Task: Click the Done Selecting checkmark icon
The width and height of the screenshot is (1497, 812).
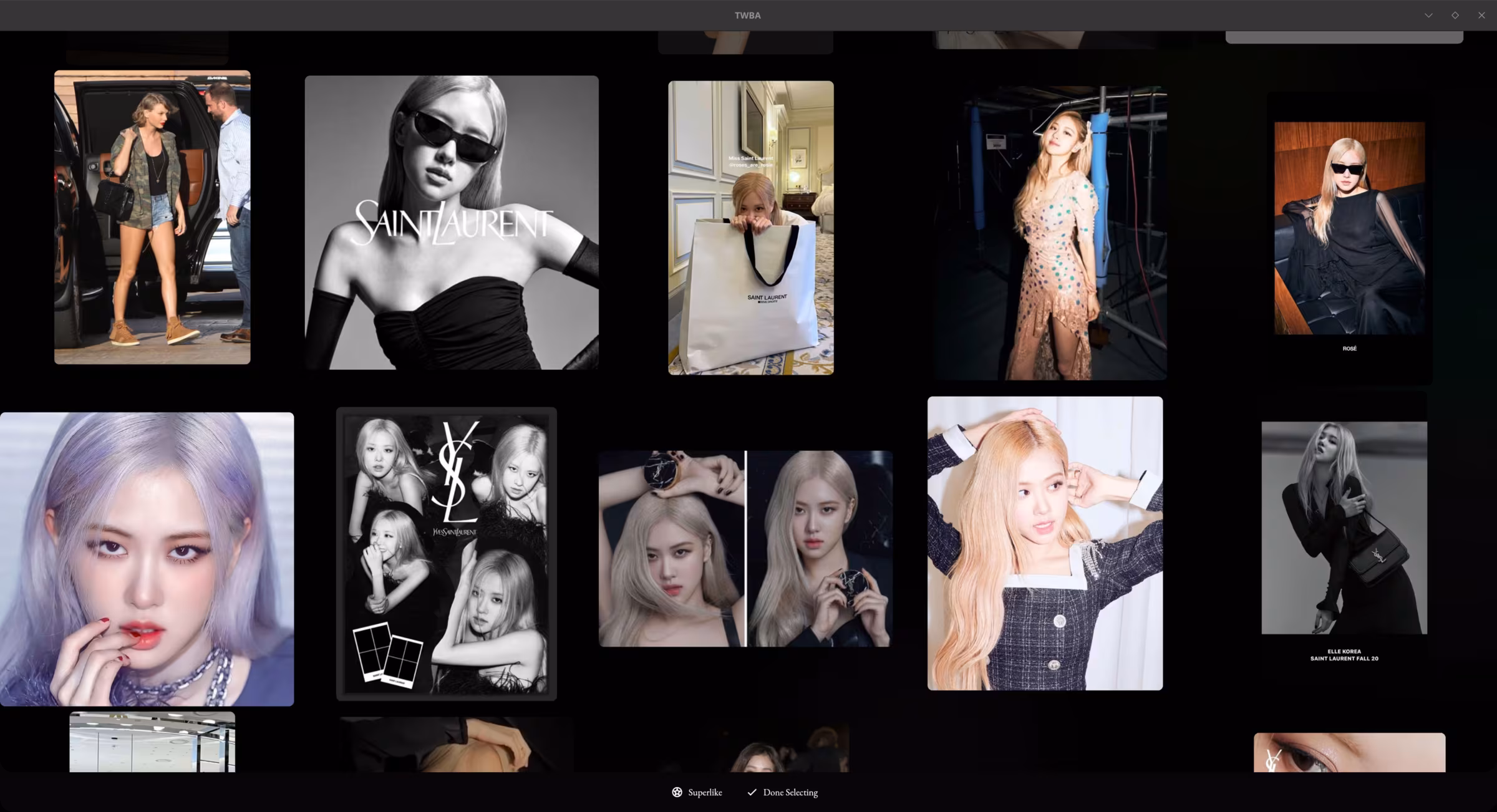Action: click(752, 792)
